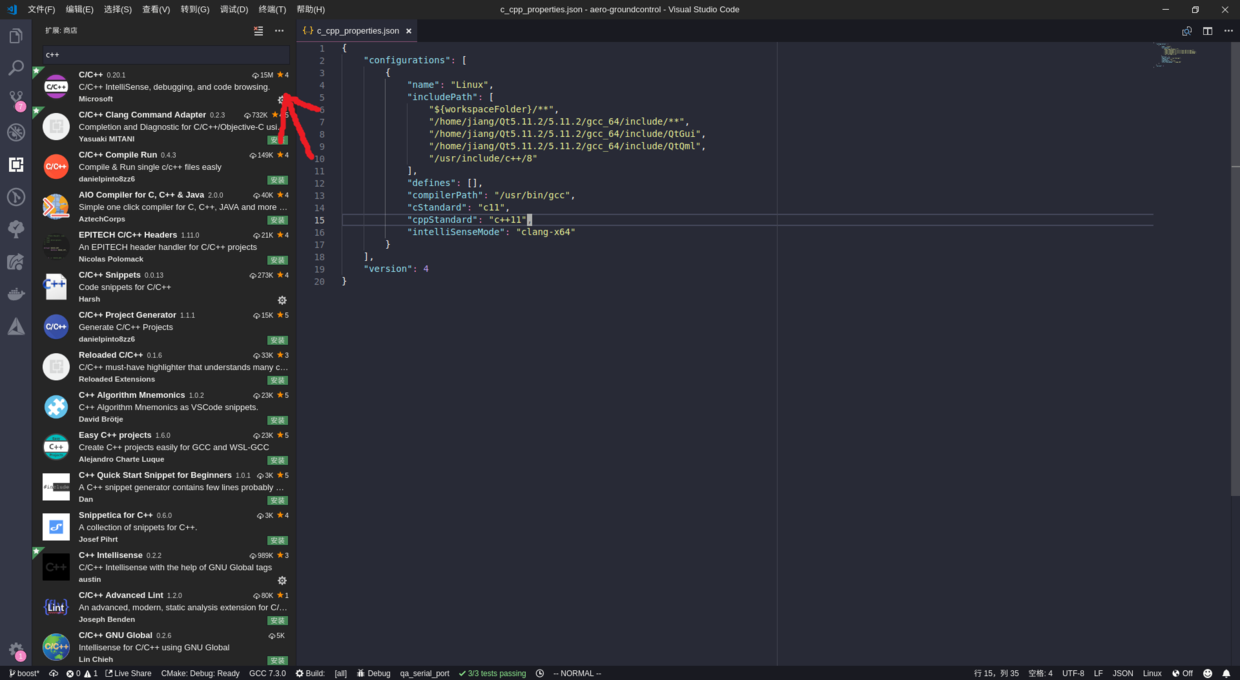Click the split editor icon
The image size is (1240, 680).
pyautogui.click(x=1208, y=31)
